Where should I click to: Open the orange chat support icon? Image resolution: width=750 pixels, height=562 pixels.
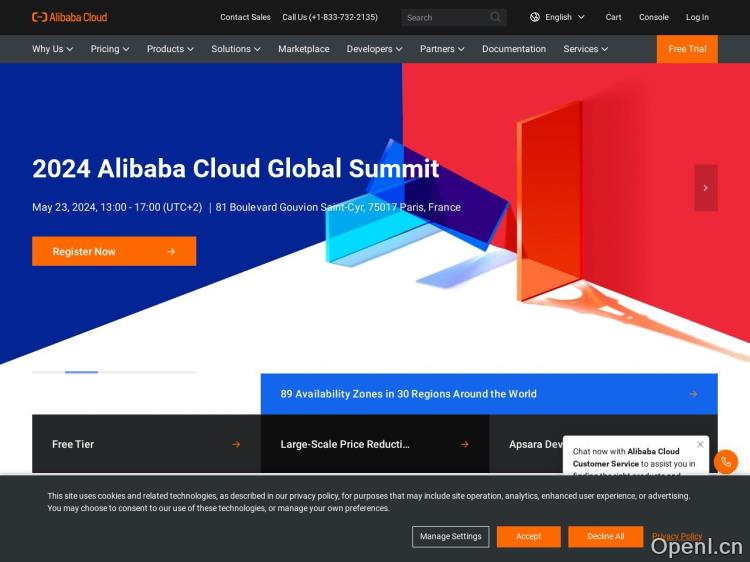point(727,461)
